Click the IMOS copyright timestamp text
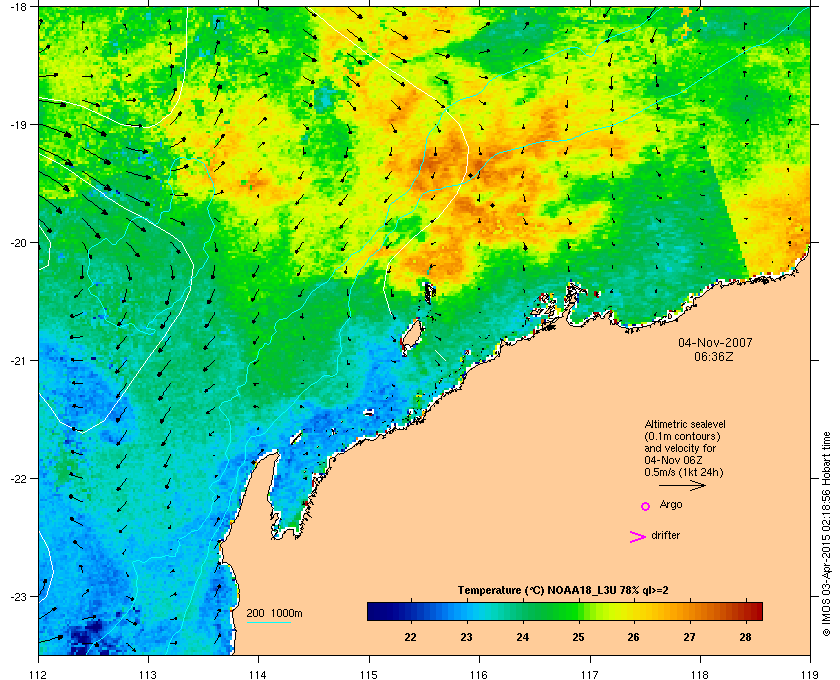The height and width of the screenshot is (680, 840). coord(826,534)
